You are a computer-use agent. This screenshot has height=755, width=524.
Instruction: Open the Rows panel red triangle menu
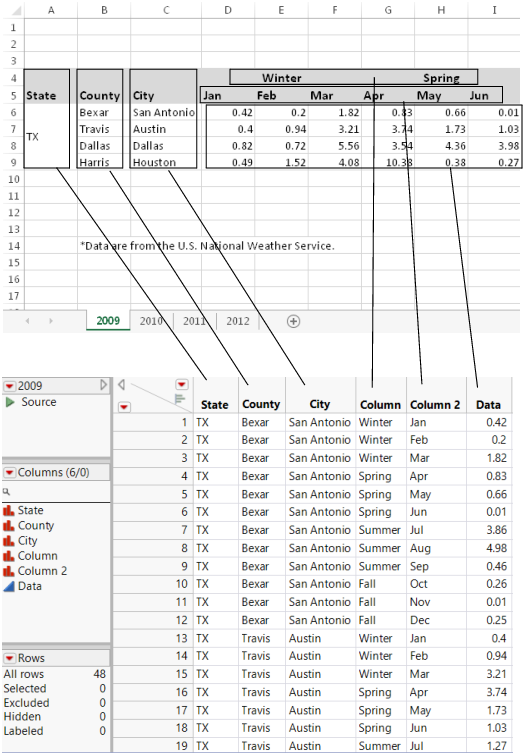(10, 658)
